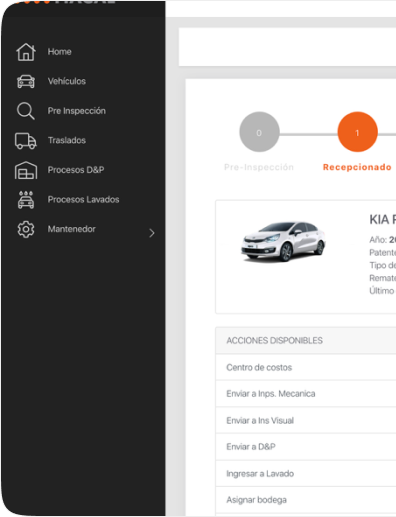Choose Enviar a D&P action
The image size is (396, 517).
pos(306,447)
